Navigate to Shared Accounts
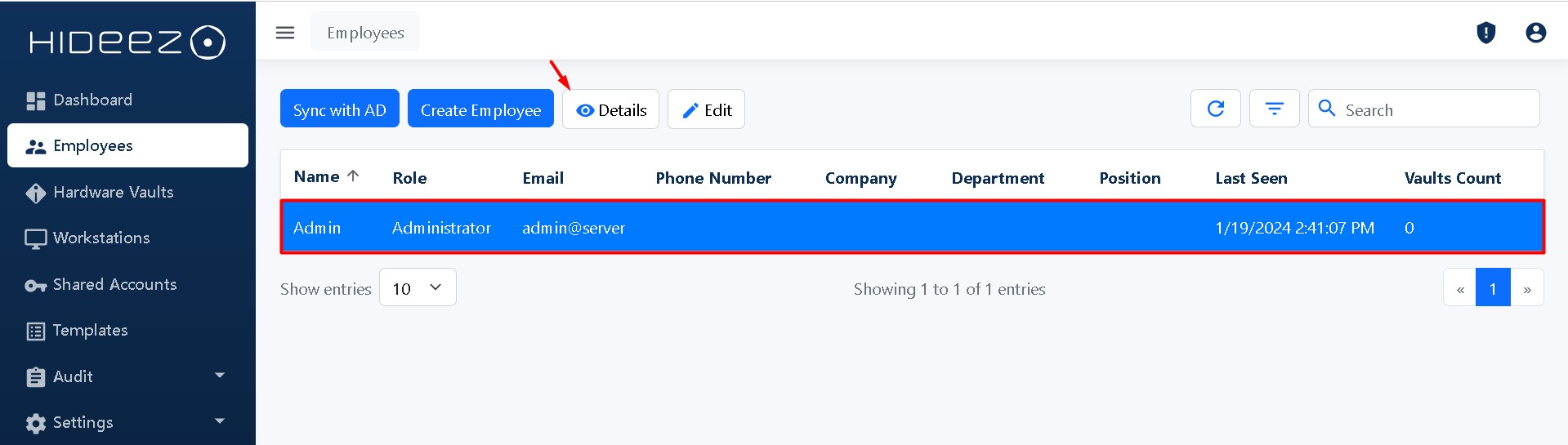The image size is (1568, 445). tap(114, 285)
